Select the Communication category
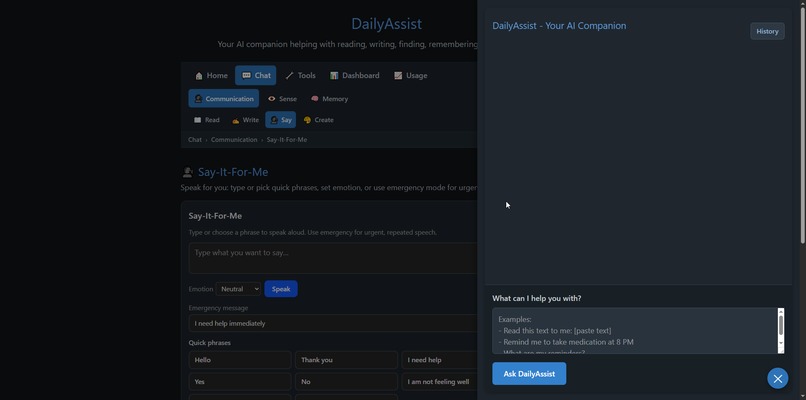Image resolution: width=806 pixels, height=400 pixels. pos(224,99)
